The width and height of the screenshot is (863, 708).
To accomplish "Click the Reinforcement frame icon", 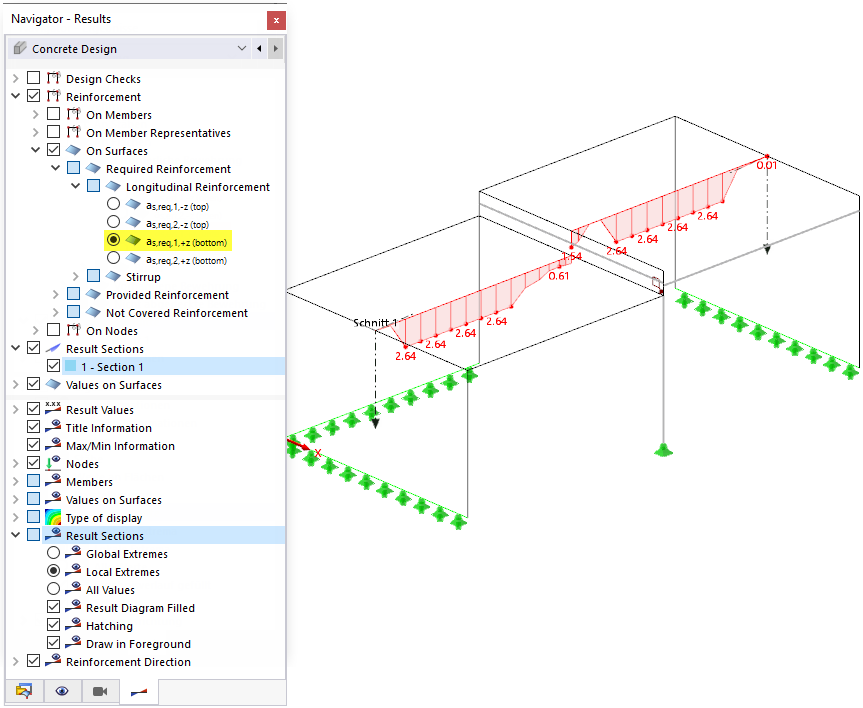I will tap(53, 96).
